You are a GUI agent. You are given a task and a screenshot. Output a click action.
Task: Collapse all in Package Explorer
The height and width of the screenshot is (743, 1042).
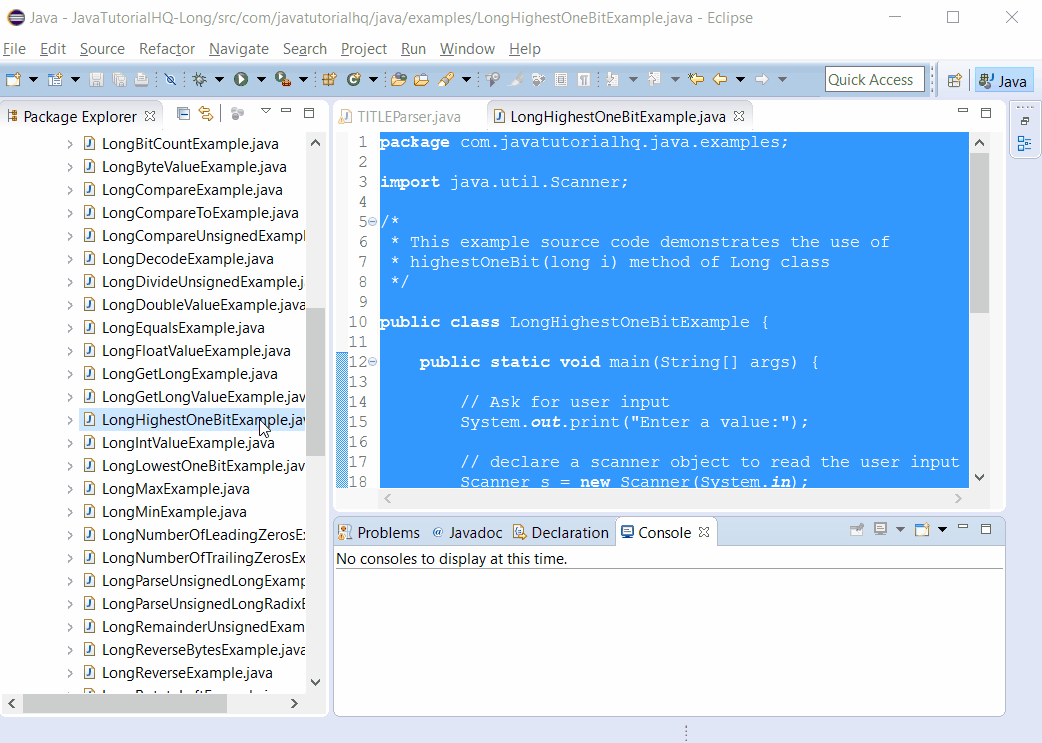pyautogui.click(x=183, y=114)
